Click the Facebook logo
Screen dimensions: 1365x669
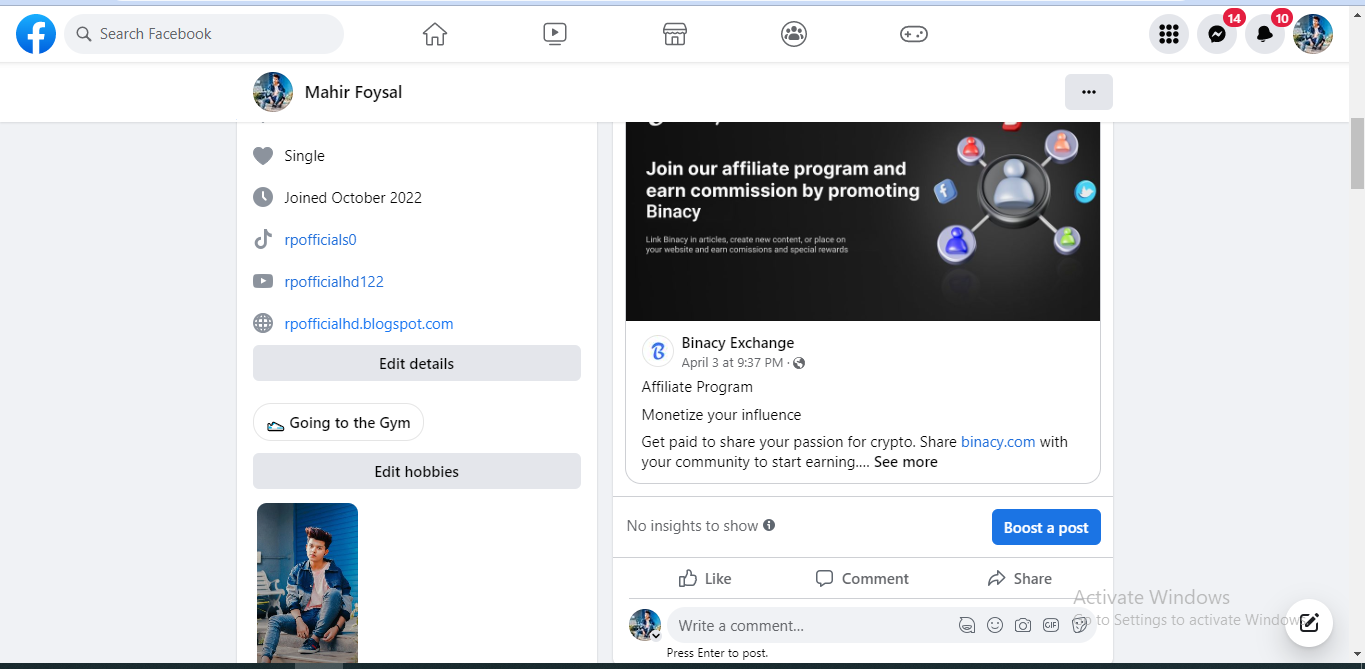[36, 34]
